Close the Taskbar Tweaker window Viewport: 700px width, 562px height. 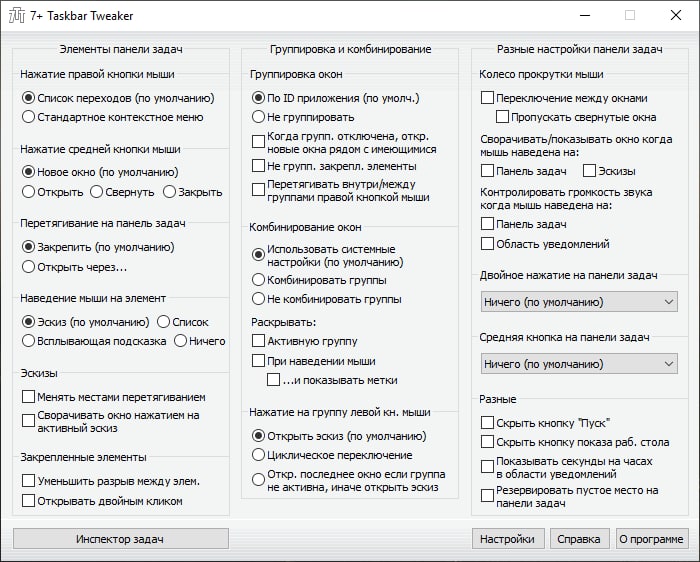(675, 15)
